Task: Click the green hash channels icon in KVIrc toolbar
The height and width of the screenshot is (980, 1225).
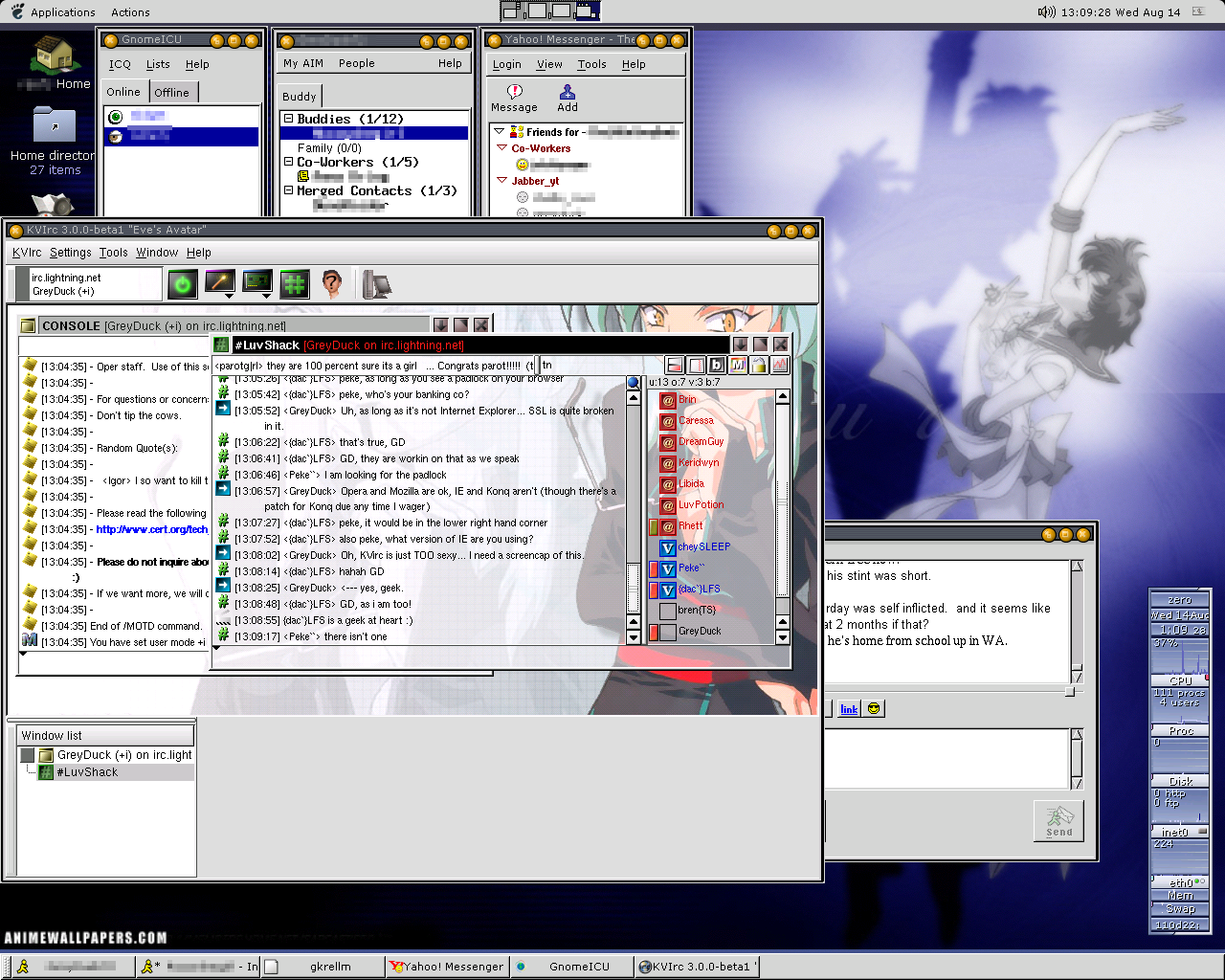Action: click(294, 283)
